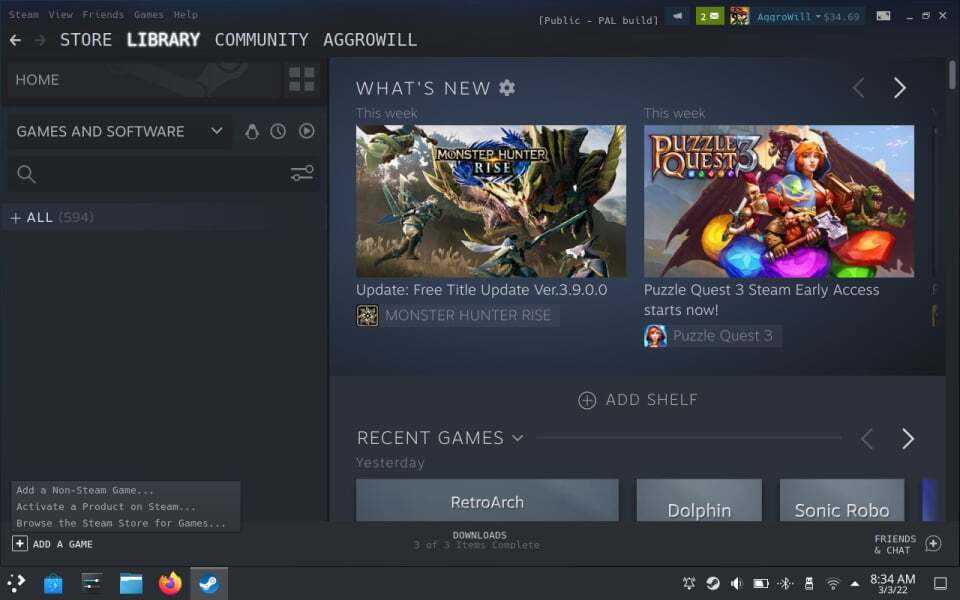Image resolution: width=960 pixels, height=600 pixels.
Task: Click the Add Shelf plus circle icon
Action: (587, 400)
